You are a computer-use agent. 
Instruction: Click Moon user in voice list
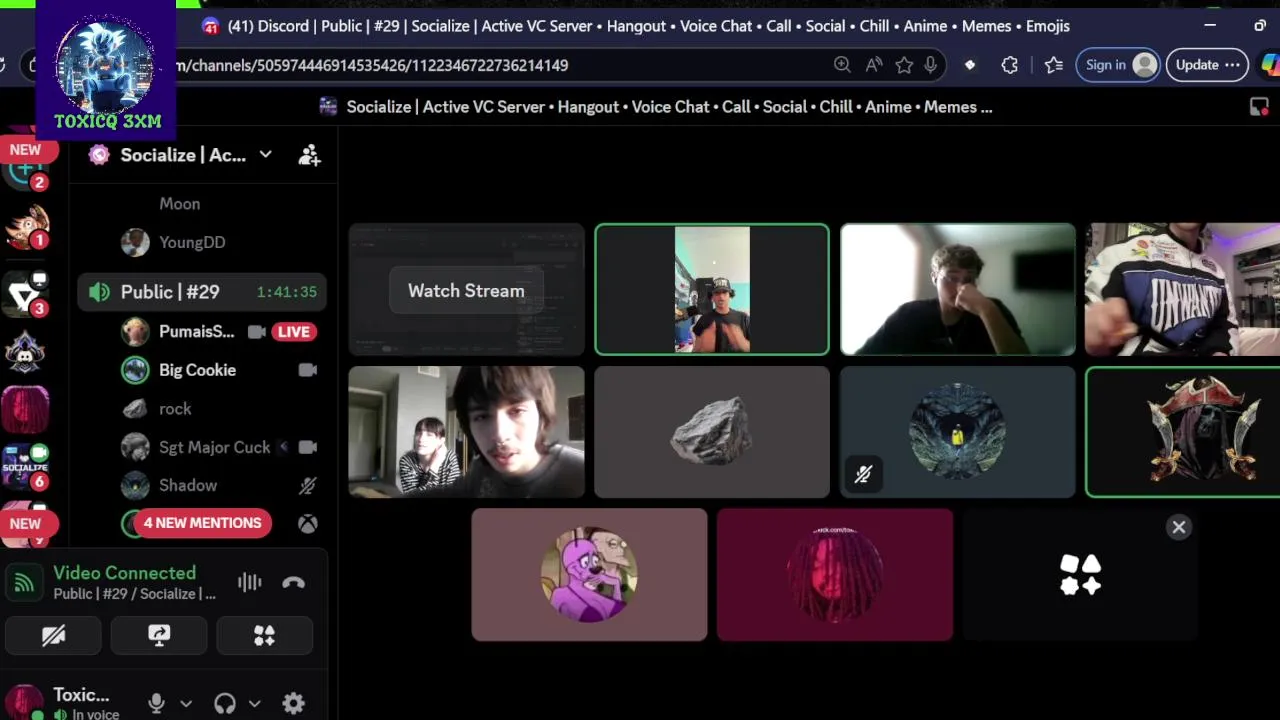180,204
